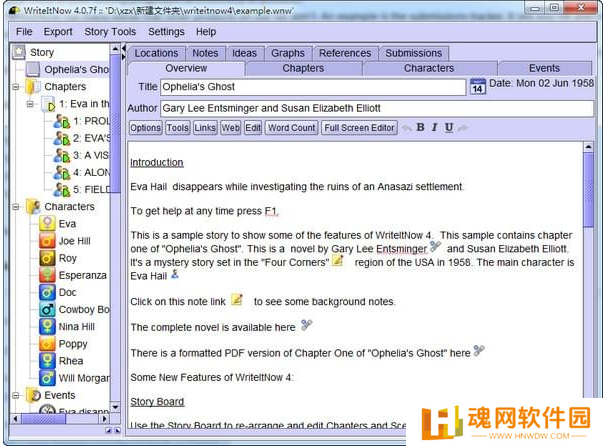Open the Help menu

pyautogui.click(x=206, y=32)
